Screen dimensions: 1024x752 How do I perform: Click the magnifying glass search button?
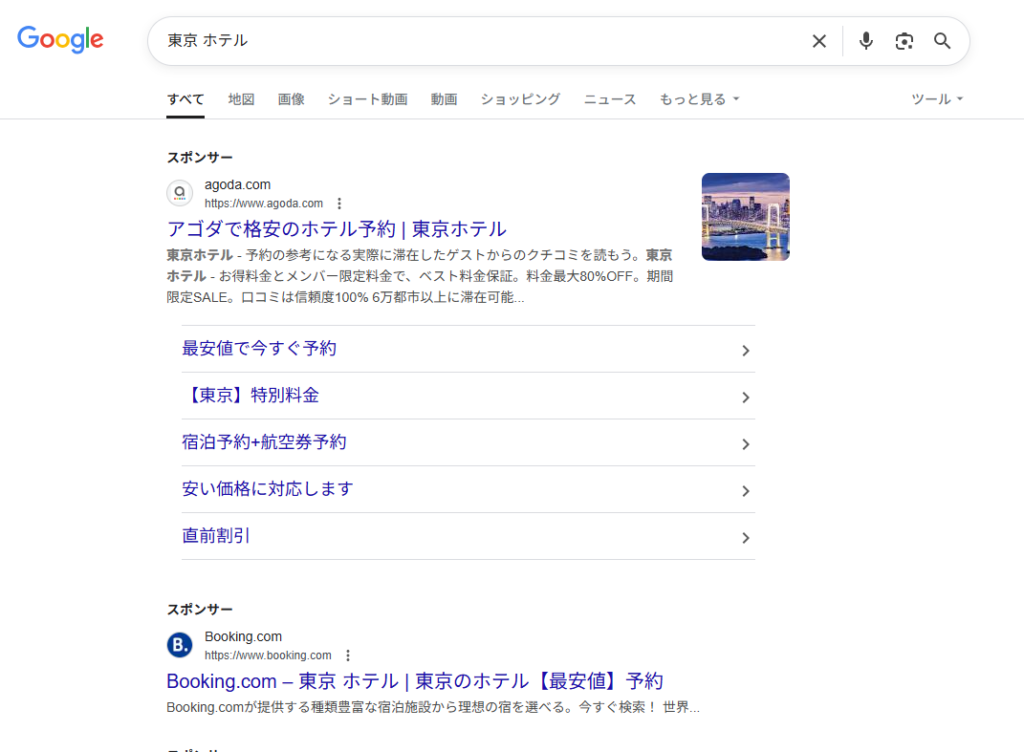[942, 41]
